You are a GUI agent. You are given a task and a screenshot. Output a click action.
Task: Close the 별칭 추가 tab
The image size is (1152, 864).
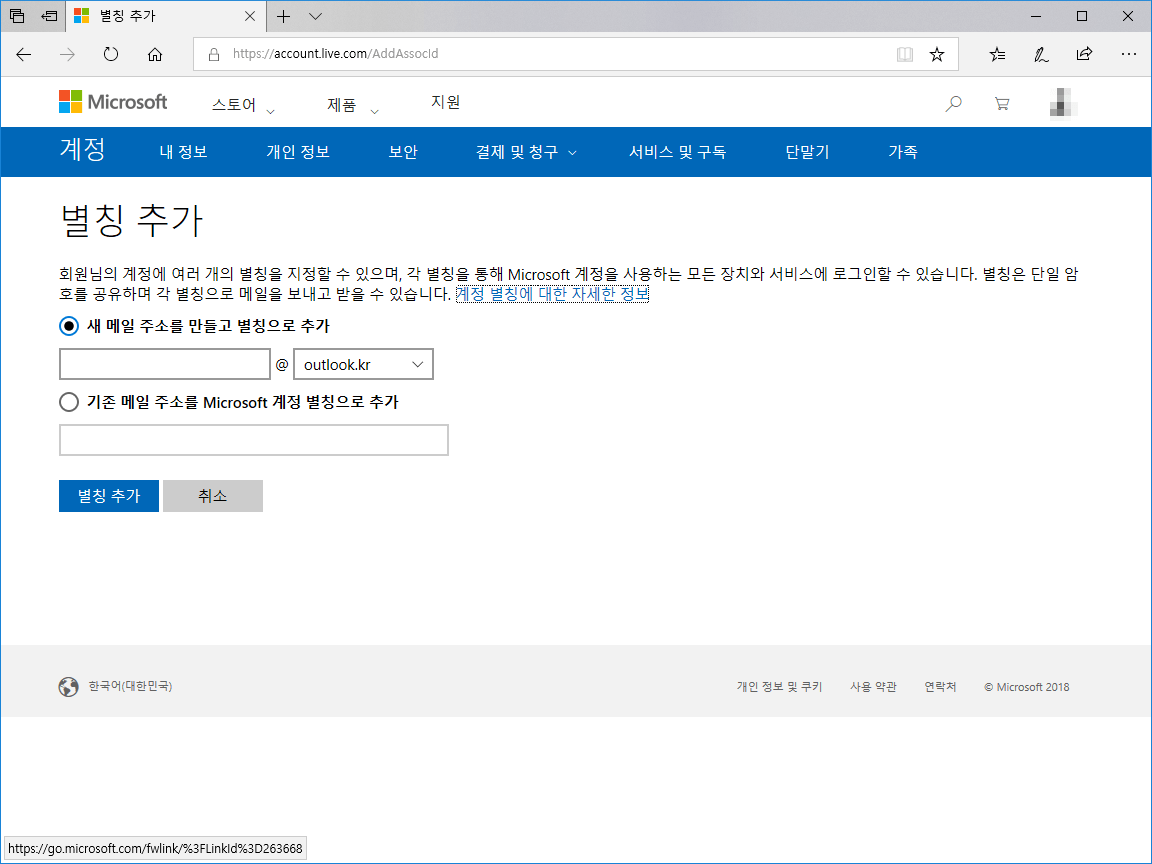coord(250,16)
